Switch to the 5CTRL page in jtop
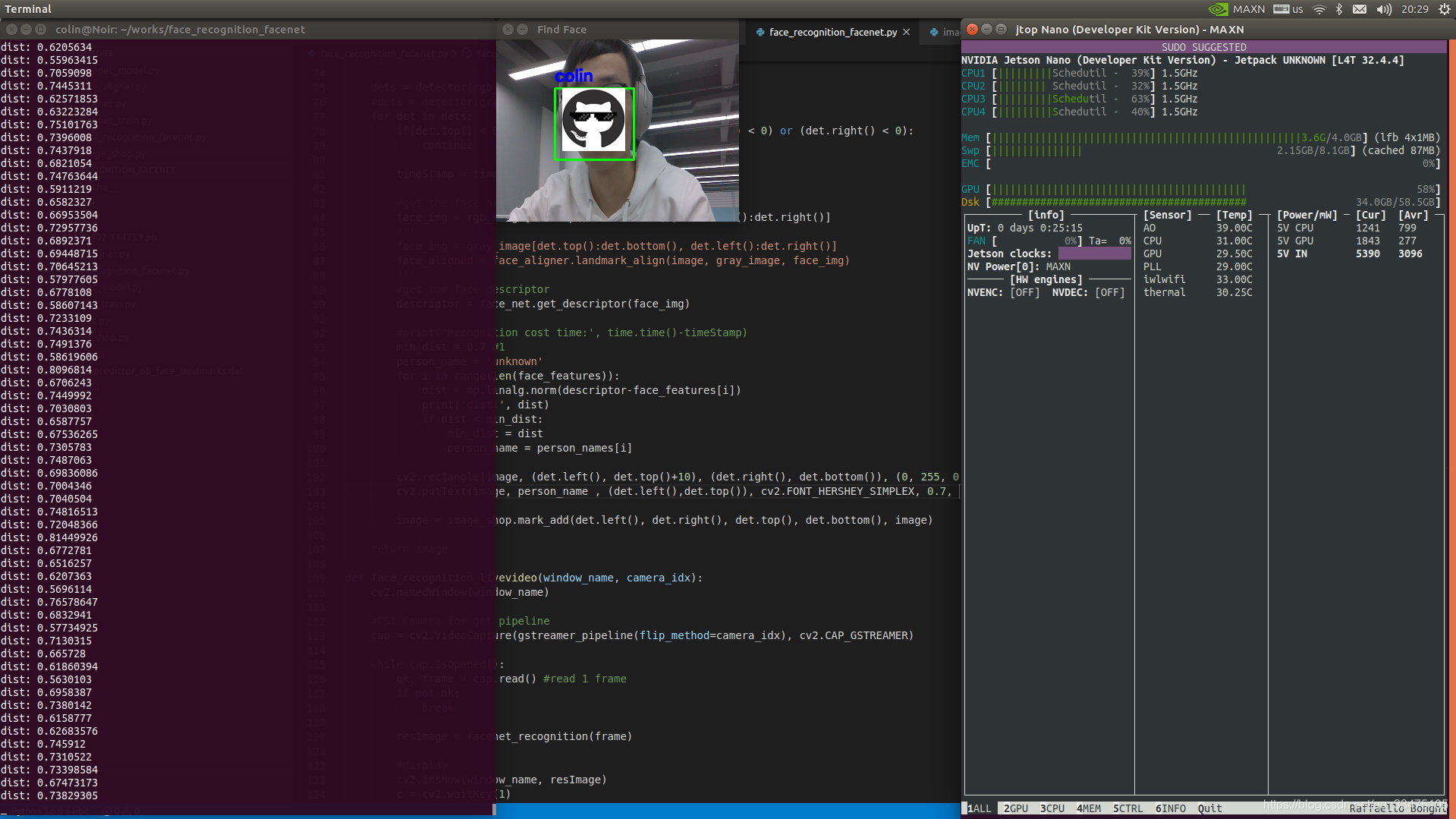1456x819 pixels. pos(1127,808)
